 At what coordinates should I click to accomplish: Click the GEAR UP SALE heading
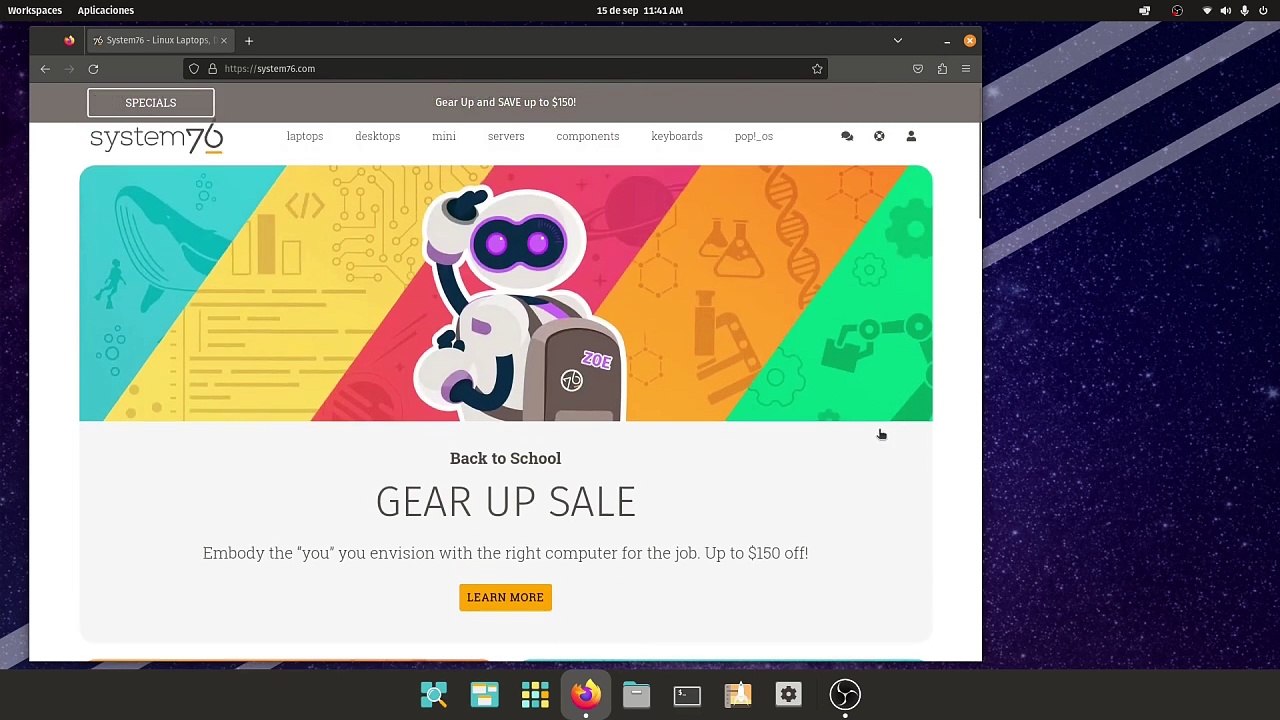coord(506,502)
